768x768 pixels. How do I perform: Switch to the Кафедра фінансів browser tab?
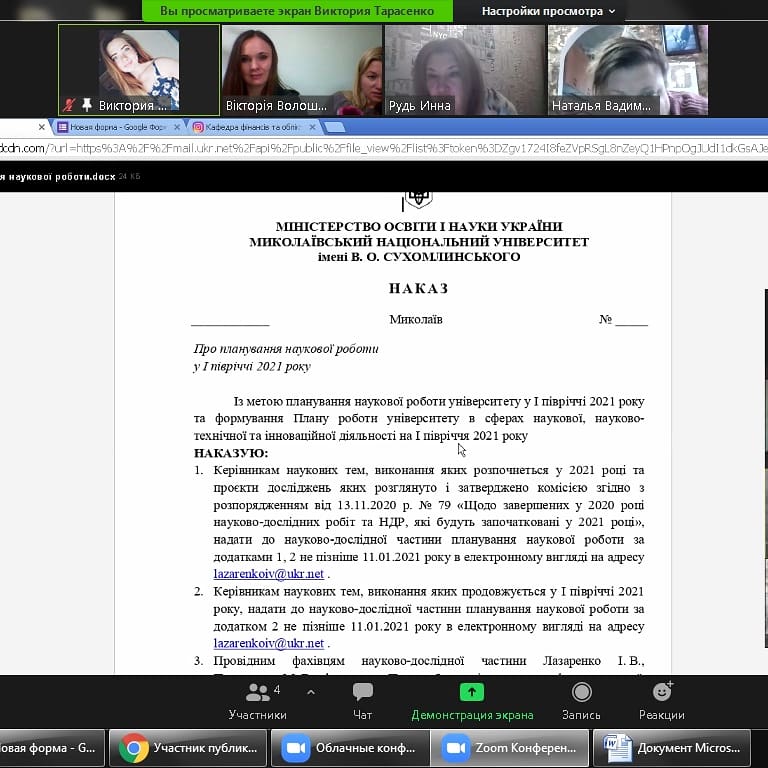[254, 127]
